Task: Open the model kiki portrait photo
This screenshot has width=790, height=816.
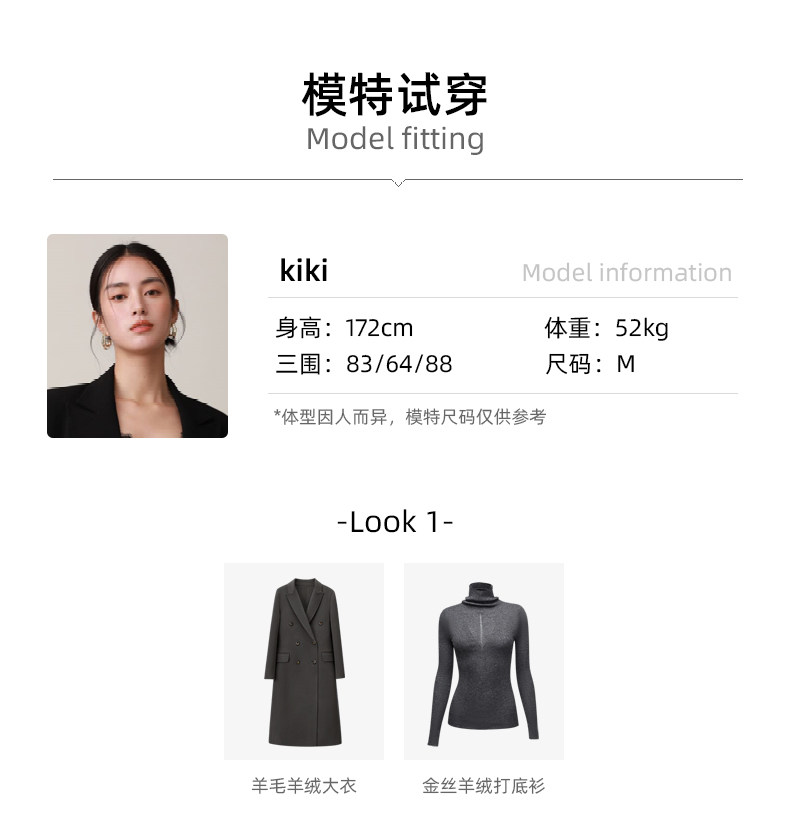Action: (x=137, y=336)
